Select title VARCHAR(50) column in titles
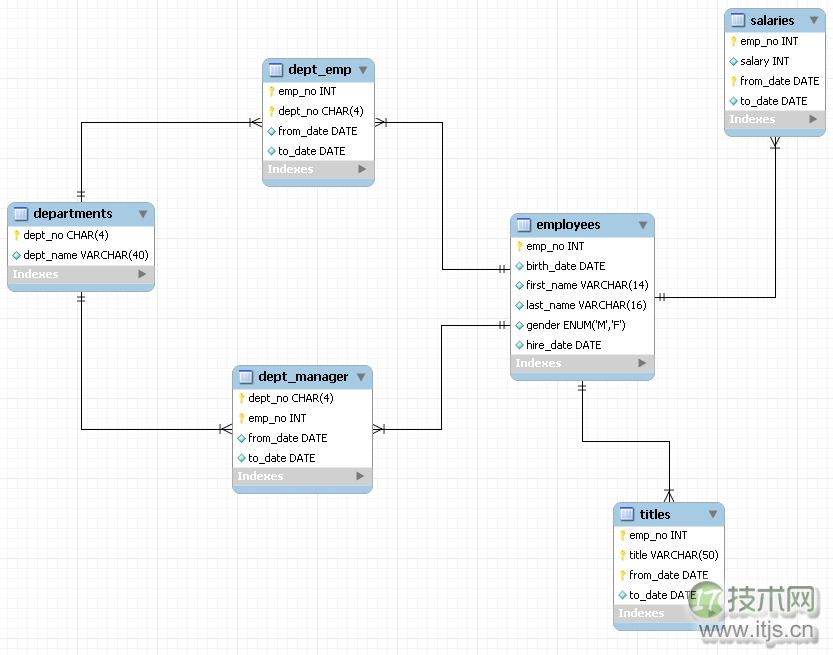The image size is (833, 655). (x=674, y=555)
